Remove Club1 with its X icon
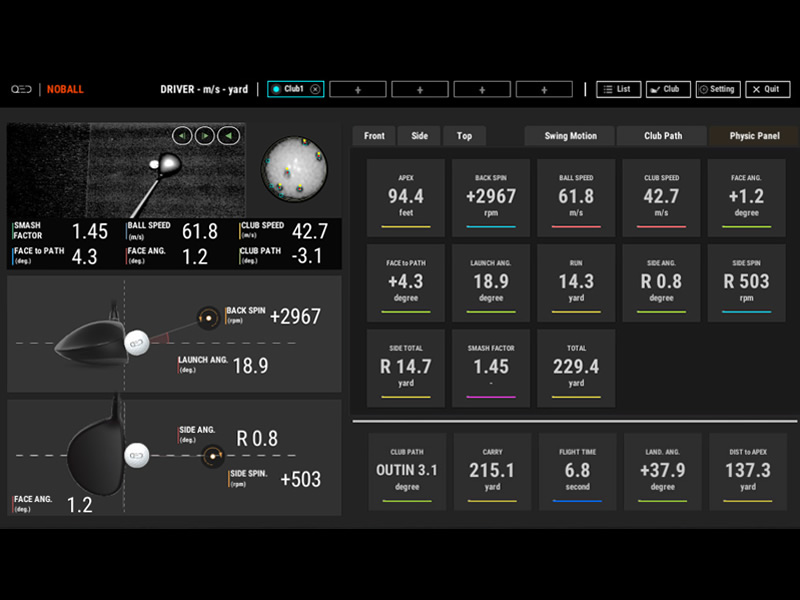 click(315, 89)
